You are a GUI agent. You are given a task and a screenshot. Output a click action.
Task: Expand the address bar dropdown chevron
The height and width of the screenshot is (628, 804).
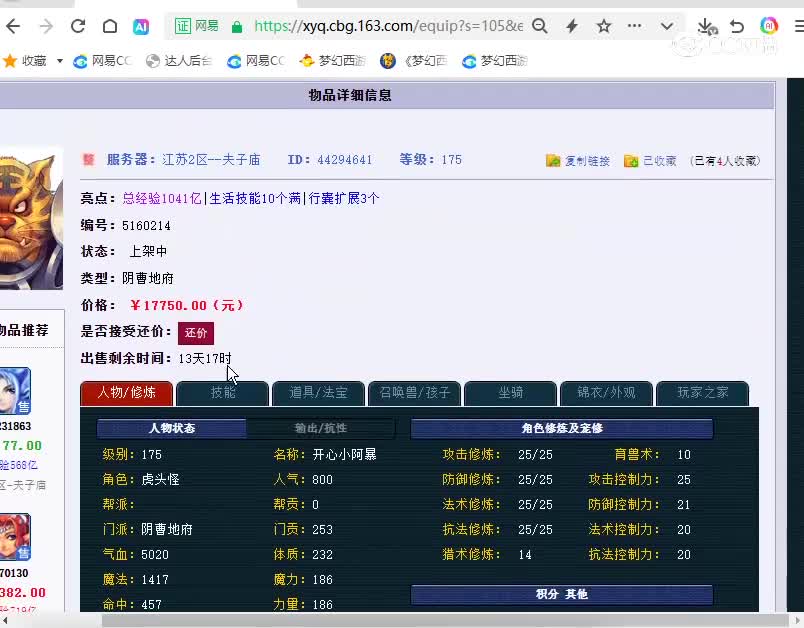667,26
